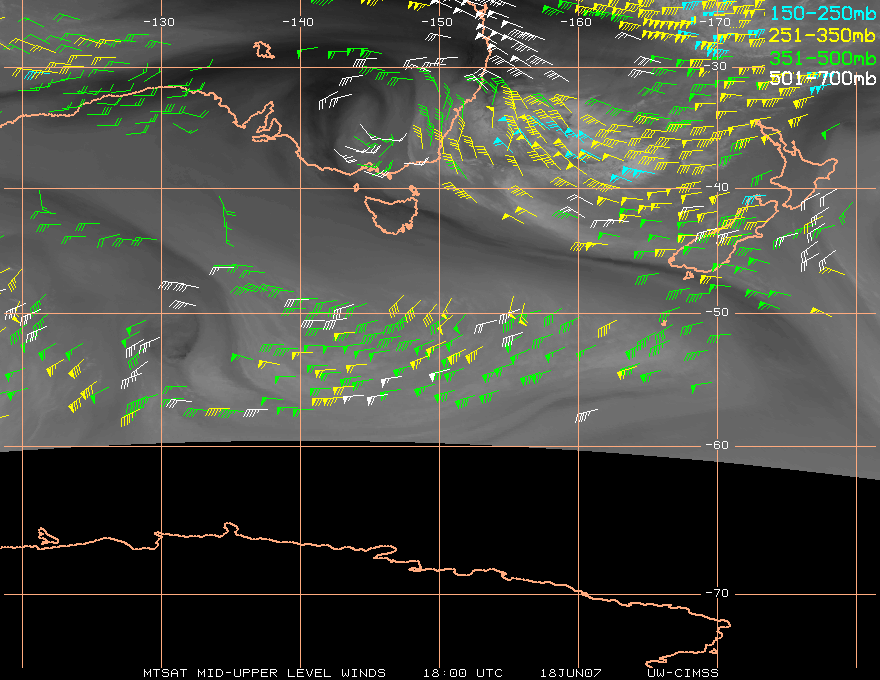Screen dimensions: 880x680
Task: Click the -130 longitude label
Action: 159,22
